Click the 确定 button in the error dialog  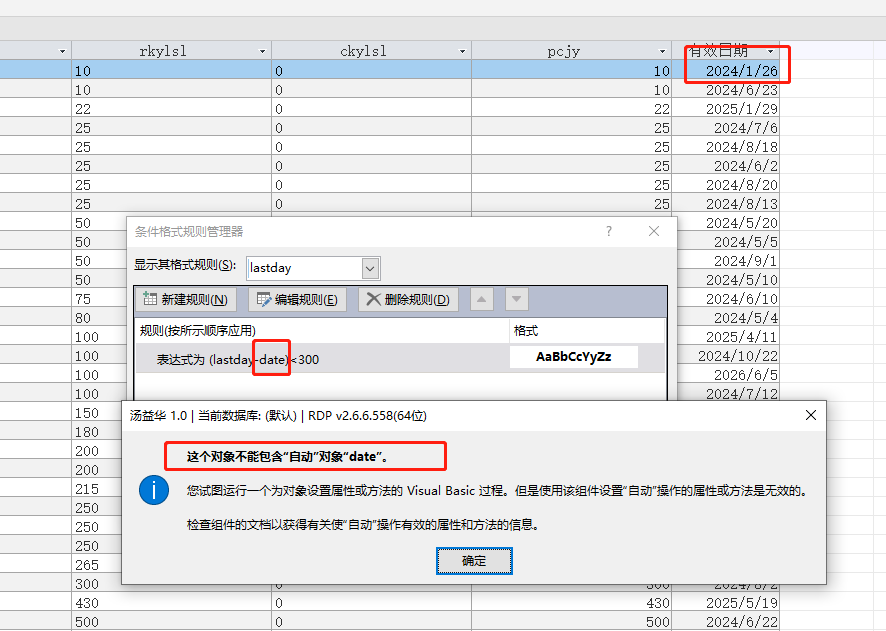coord(474,561)
